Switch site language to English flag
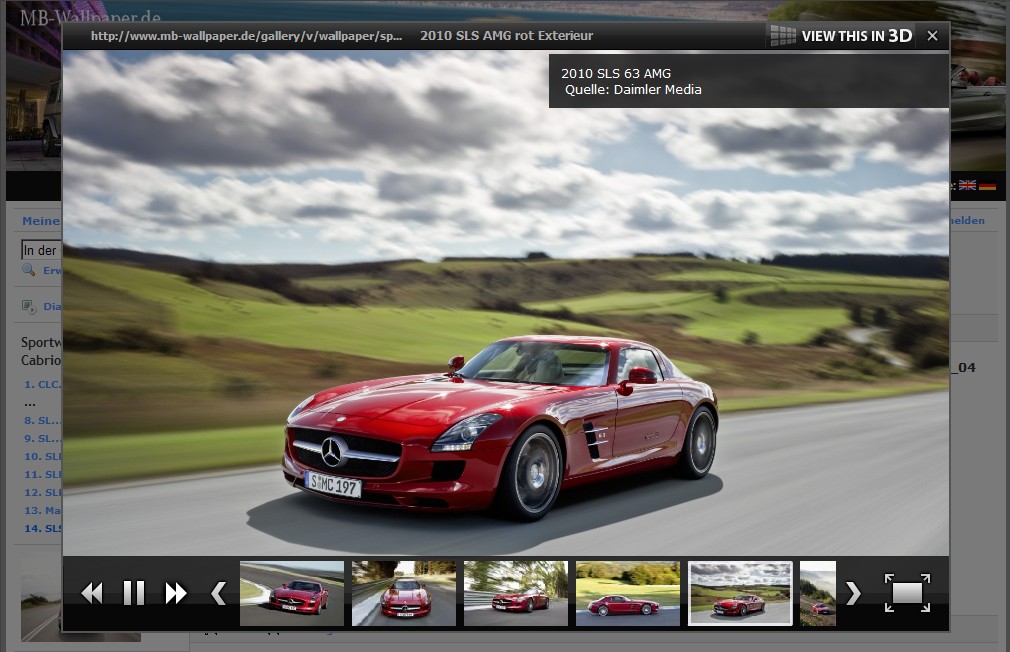 967,185
